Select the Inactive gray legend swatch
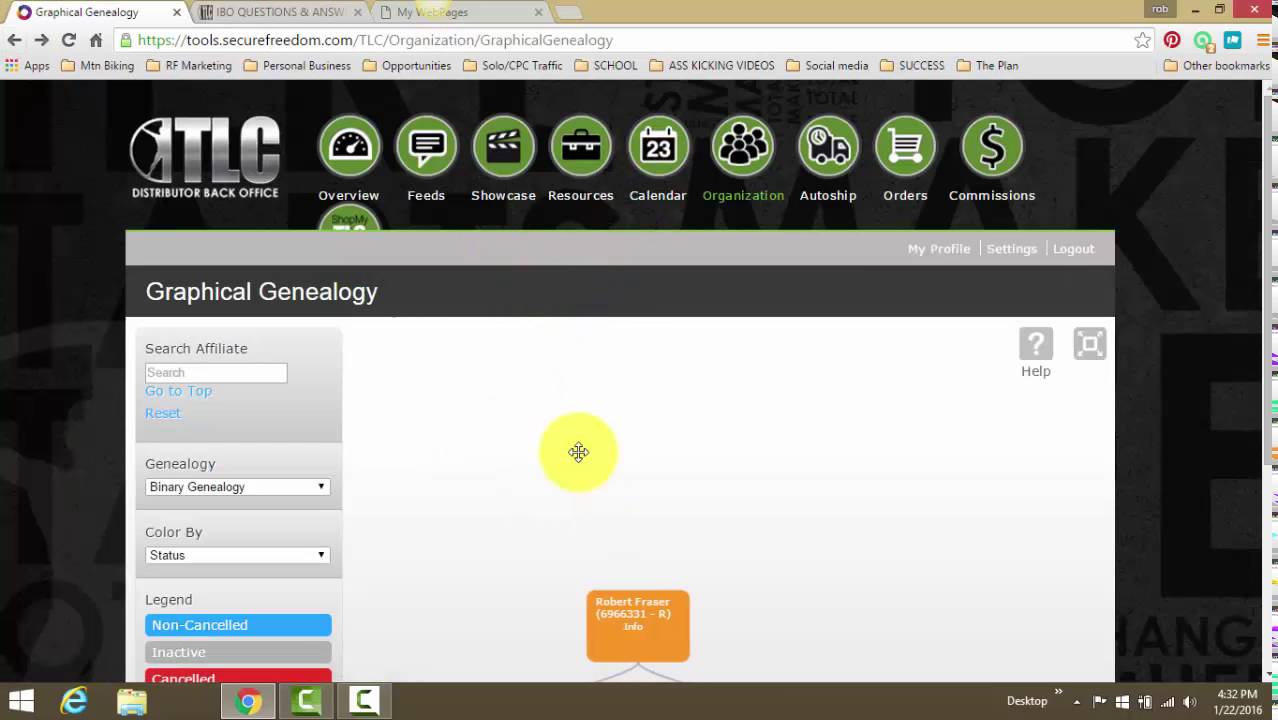 (238, 652)
